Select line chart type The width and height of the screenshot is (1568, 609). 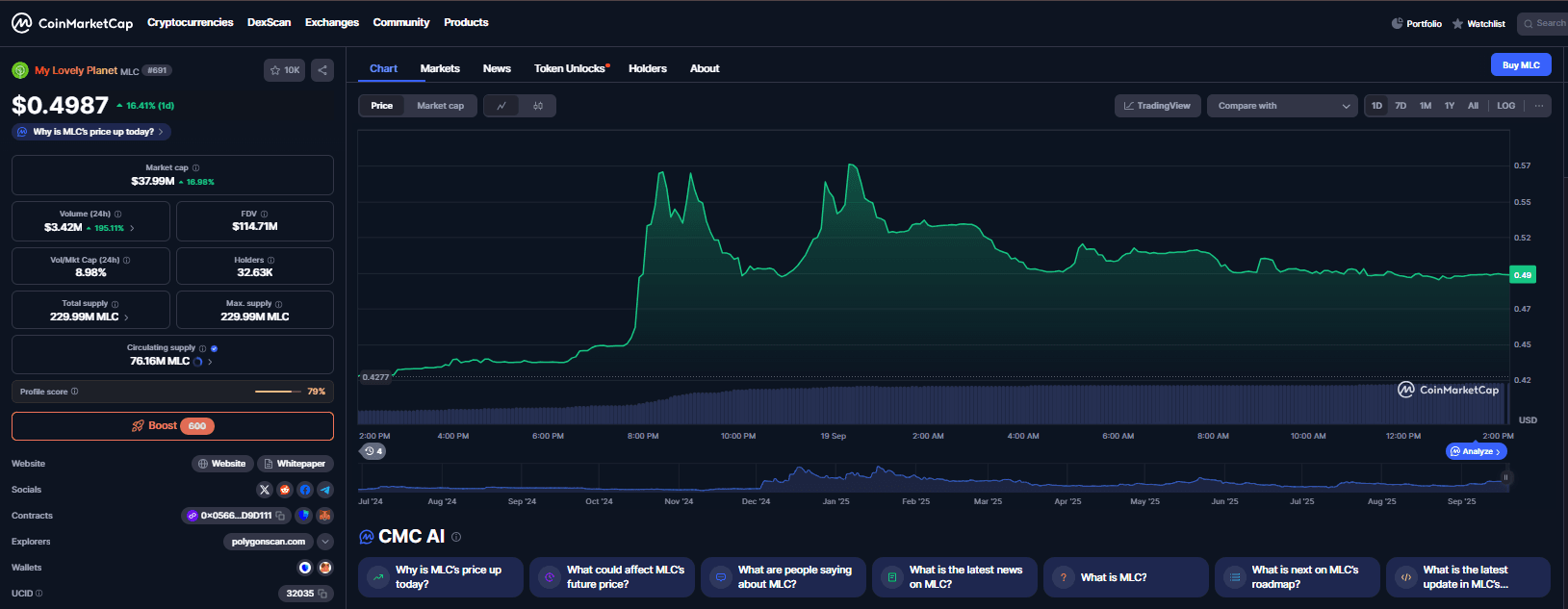coord(501,106)
